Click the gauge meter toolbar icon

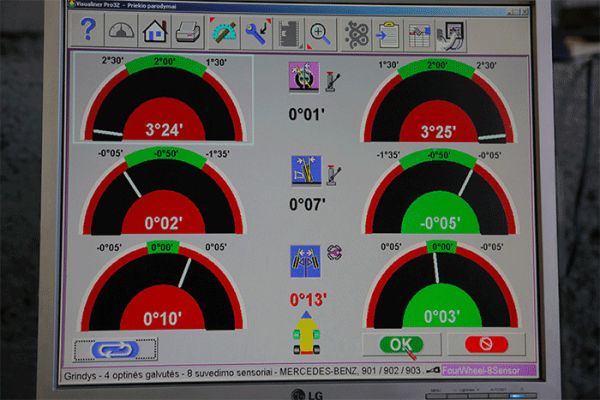tap(120, 31)
